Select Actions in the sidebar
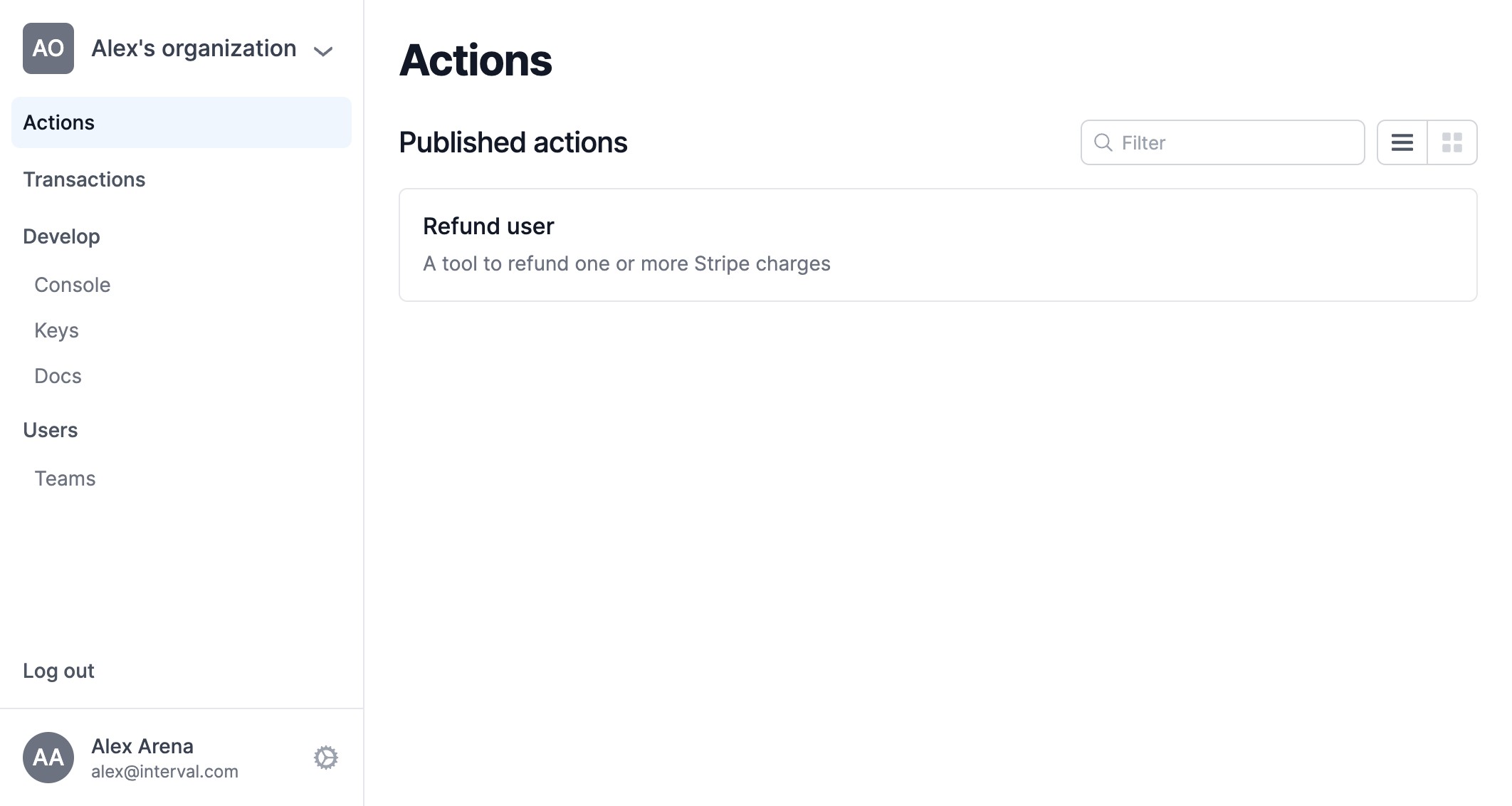This screenshot has width=1512, height=806. tap(182, 122)
